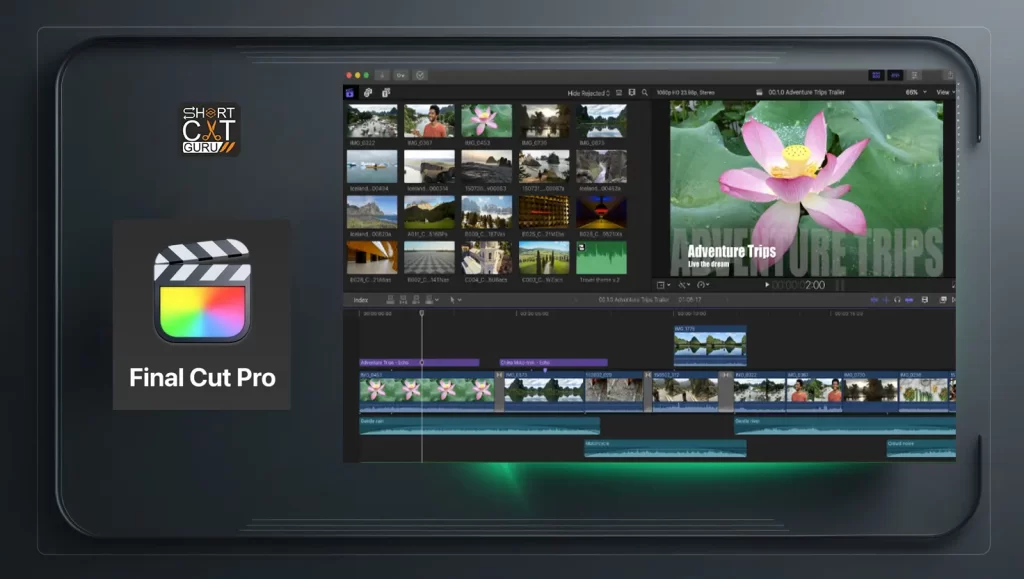This screenshot has width=1024, height=579.
Task: Select the Motorcycle audio clip
Action: point(665,448)
